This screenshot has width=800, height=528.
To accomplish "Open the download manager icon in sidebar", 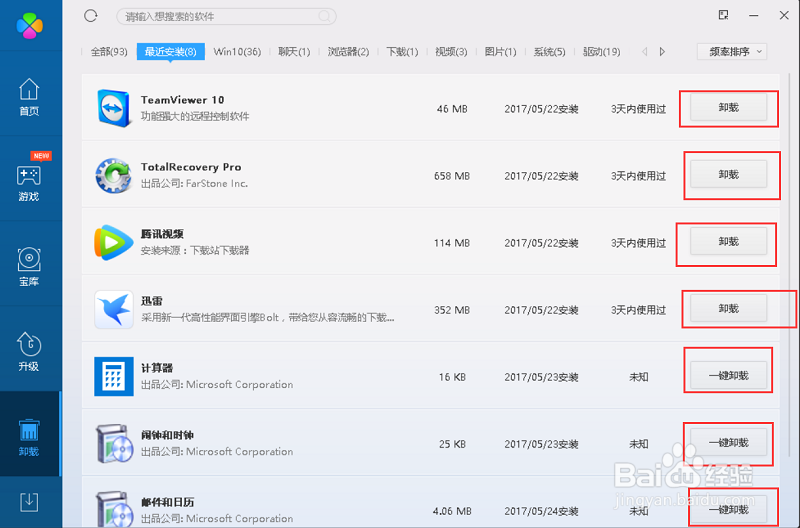I will click(x=29, y=502).
